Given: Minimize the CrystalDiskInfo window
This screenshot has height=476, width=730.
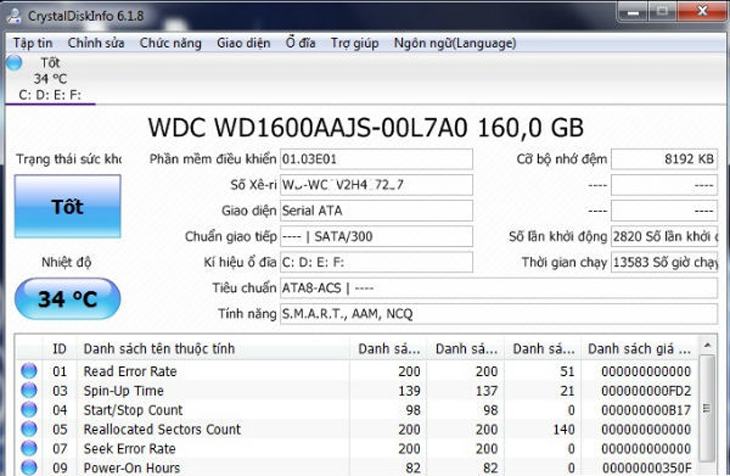Looking at the screenshot, I should coord(633,11).
